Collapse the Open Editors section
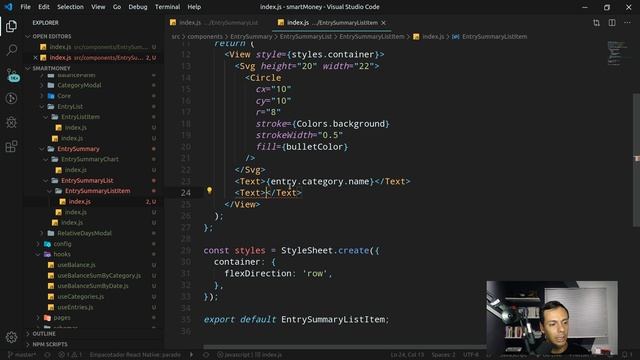The image size is (640, 360). (x=94, y=36)
